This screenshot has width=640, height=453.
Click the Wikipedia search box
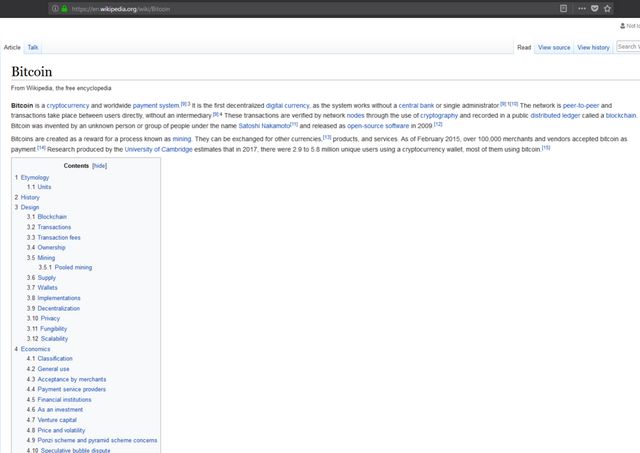pyautogui.click(x=629, y=47)
